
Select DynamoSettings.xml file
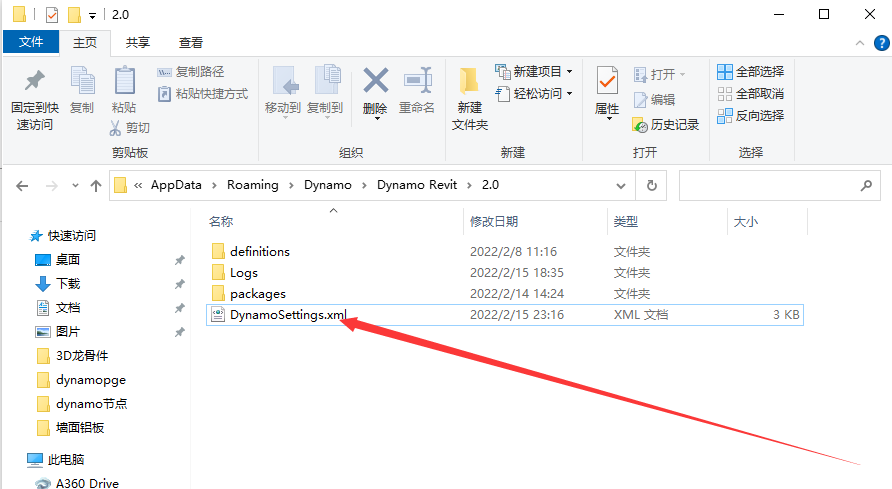coord(505,315)
